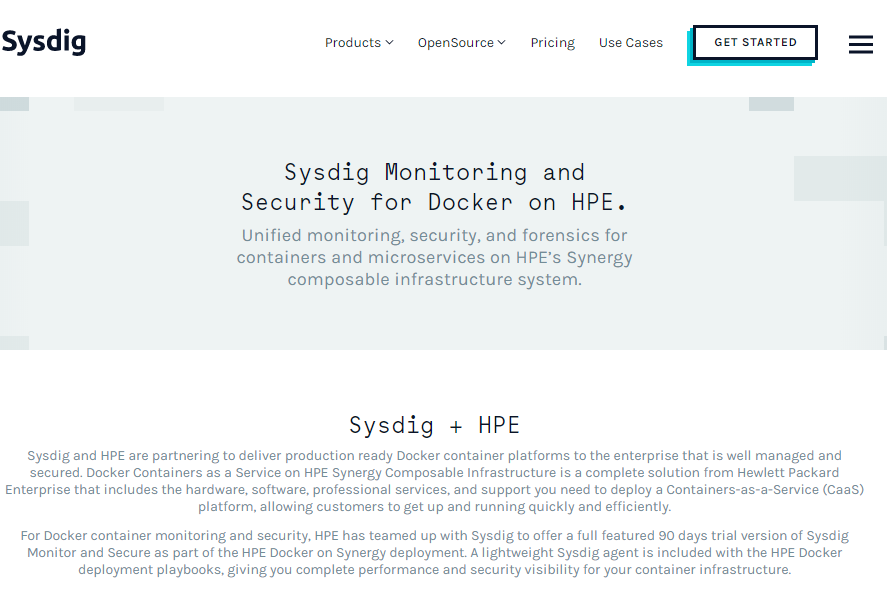Click the Sysdig + HPE section heading

(434, 425)
